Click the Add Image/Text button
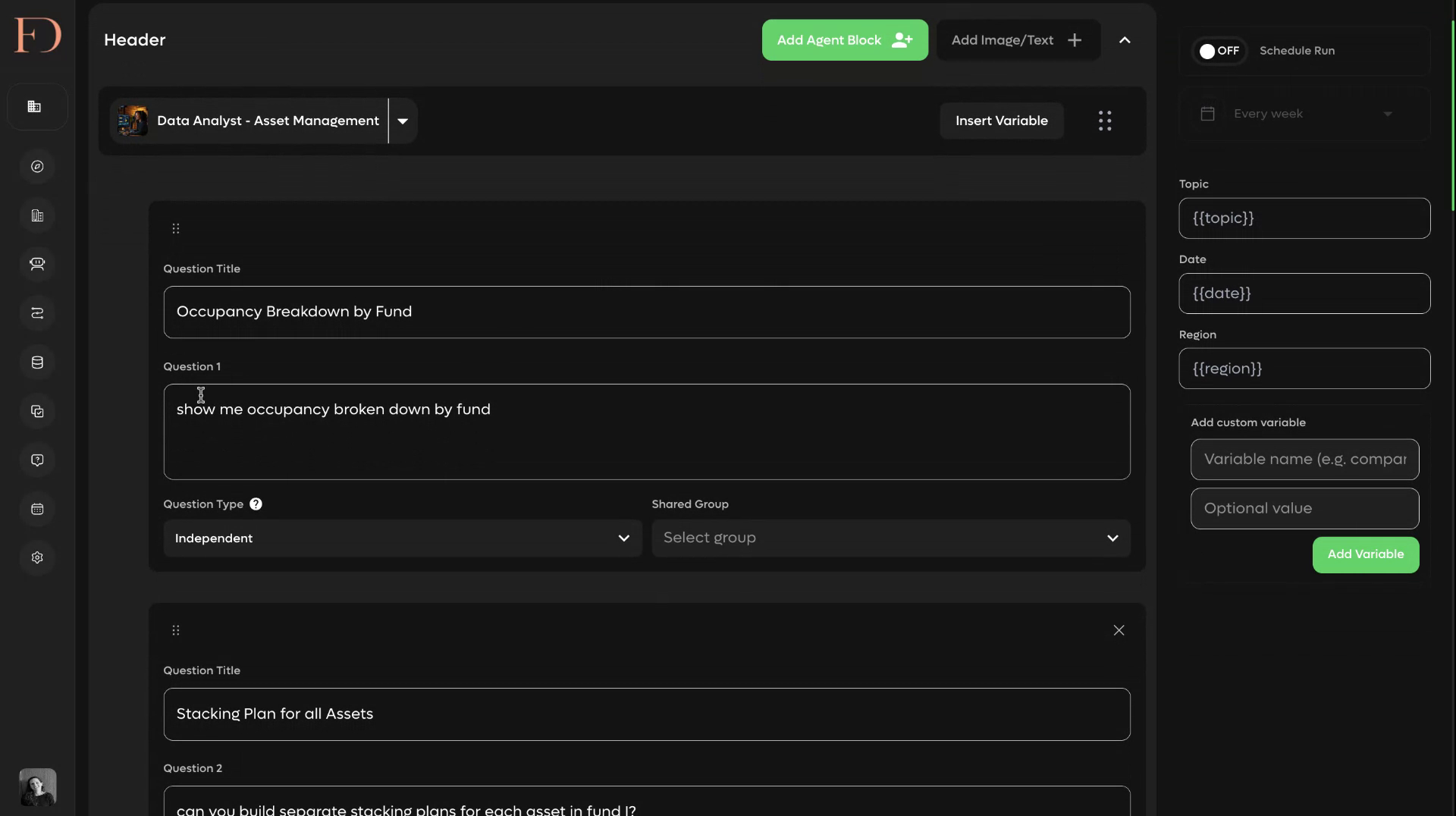 (1018, 40)
